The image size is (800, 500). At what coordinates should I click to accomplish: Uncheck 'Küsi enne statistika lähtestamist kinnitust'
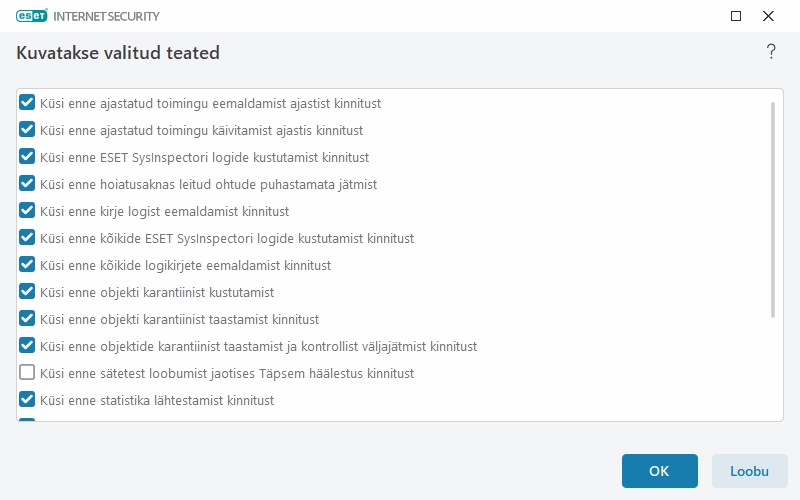28,400
